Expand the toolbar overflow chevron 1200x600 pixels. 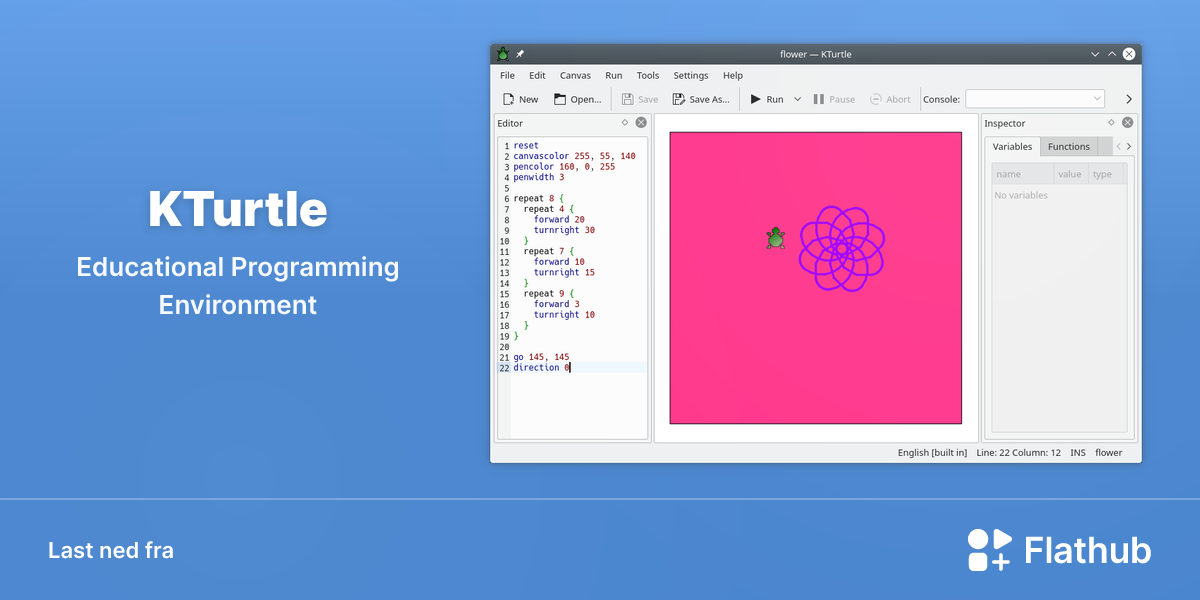[1129, 99]
